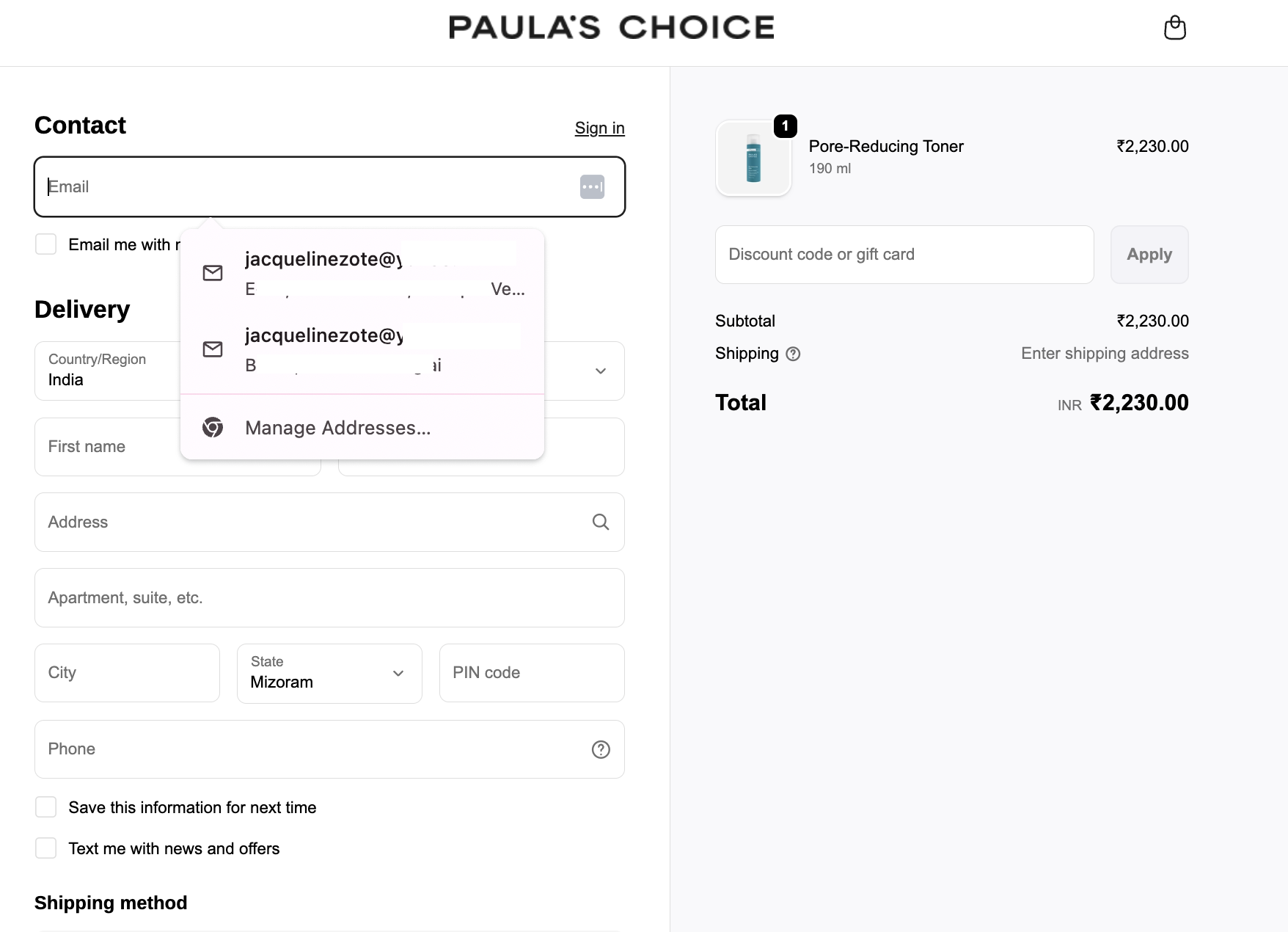
Task: Click the help icon in the Phone field
Action: click(601, 749)
